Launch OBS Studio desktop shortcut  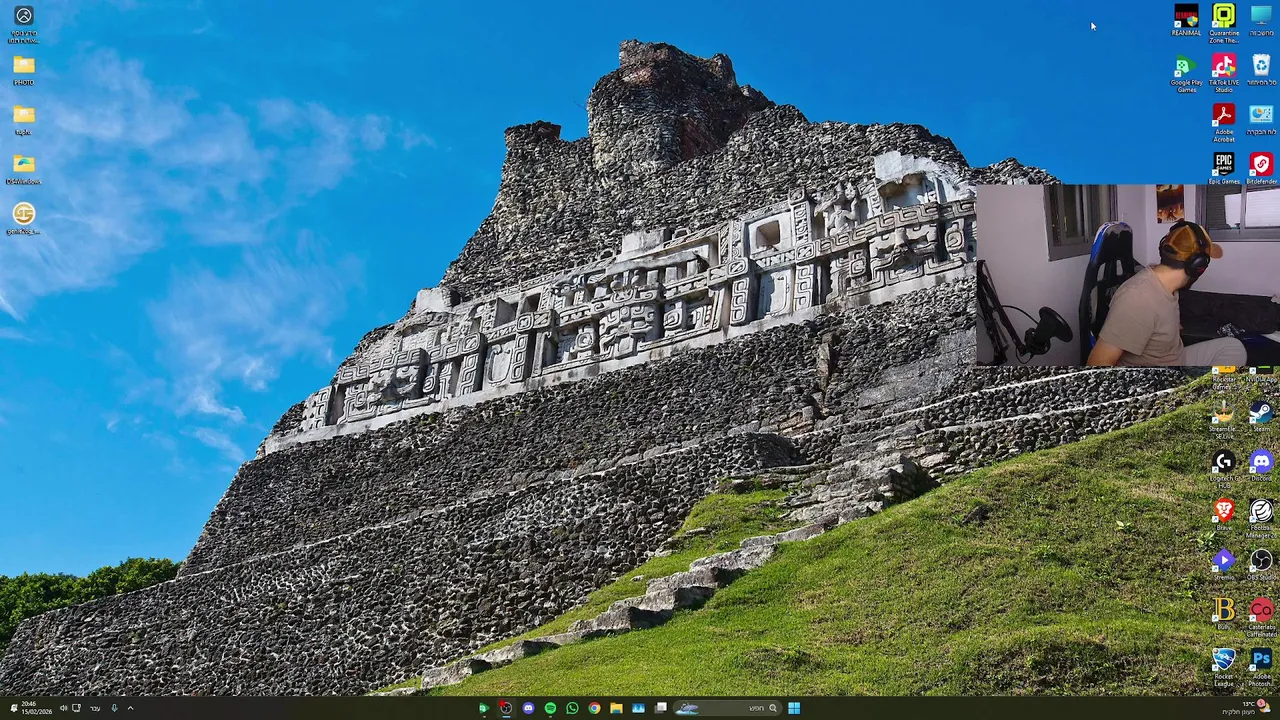1261,564
